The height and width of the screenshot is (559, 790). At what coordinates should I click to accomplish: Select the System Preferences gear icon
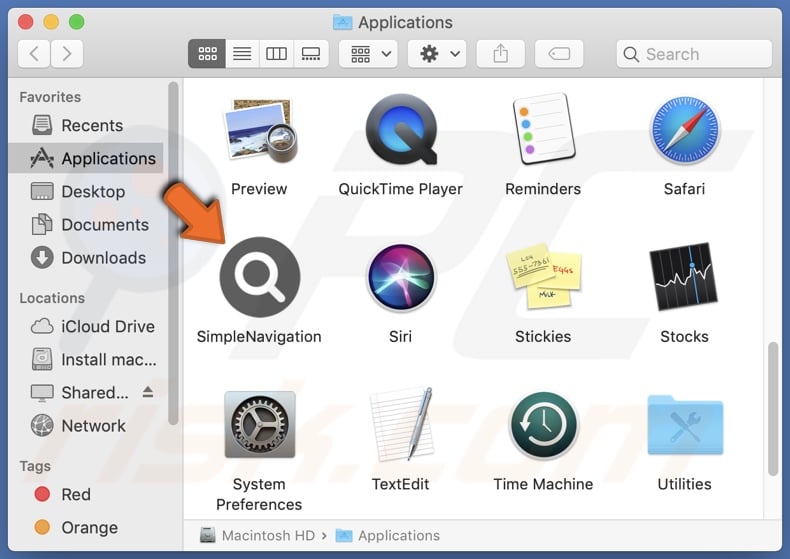[260, 425]
